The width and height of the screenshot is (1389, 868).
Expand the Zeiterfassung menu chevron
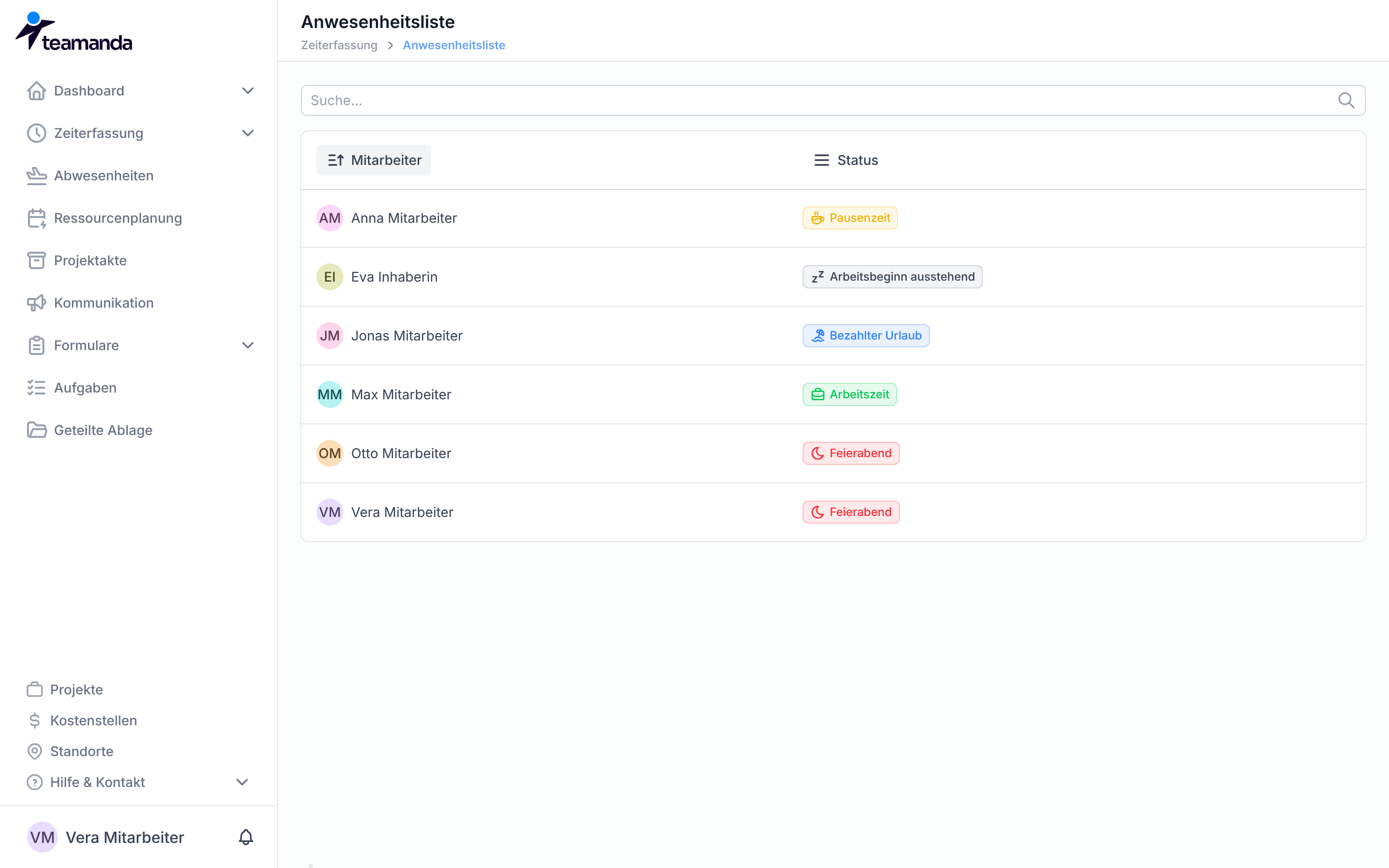(247, 133)
